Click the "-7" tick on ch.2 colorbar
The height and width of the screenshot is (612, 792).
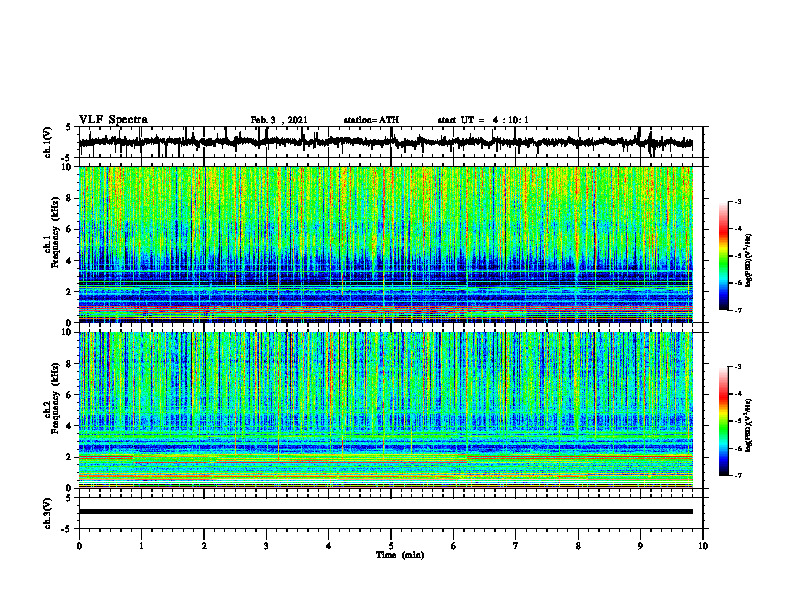tap(738, 475)
